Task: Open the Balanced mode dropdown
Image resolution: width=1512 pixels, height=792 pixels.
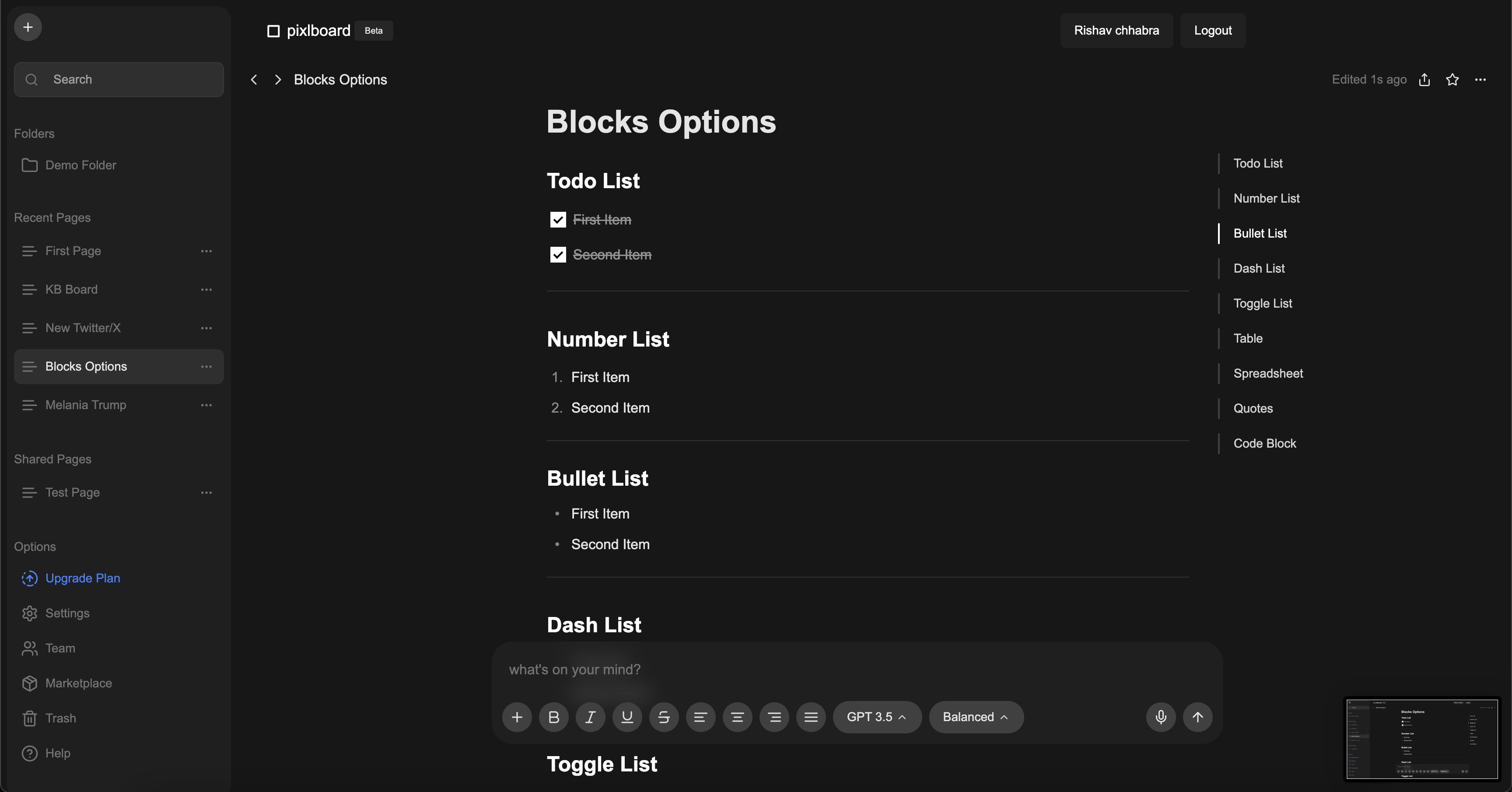Action: point(976,717)
